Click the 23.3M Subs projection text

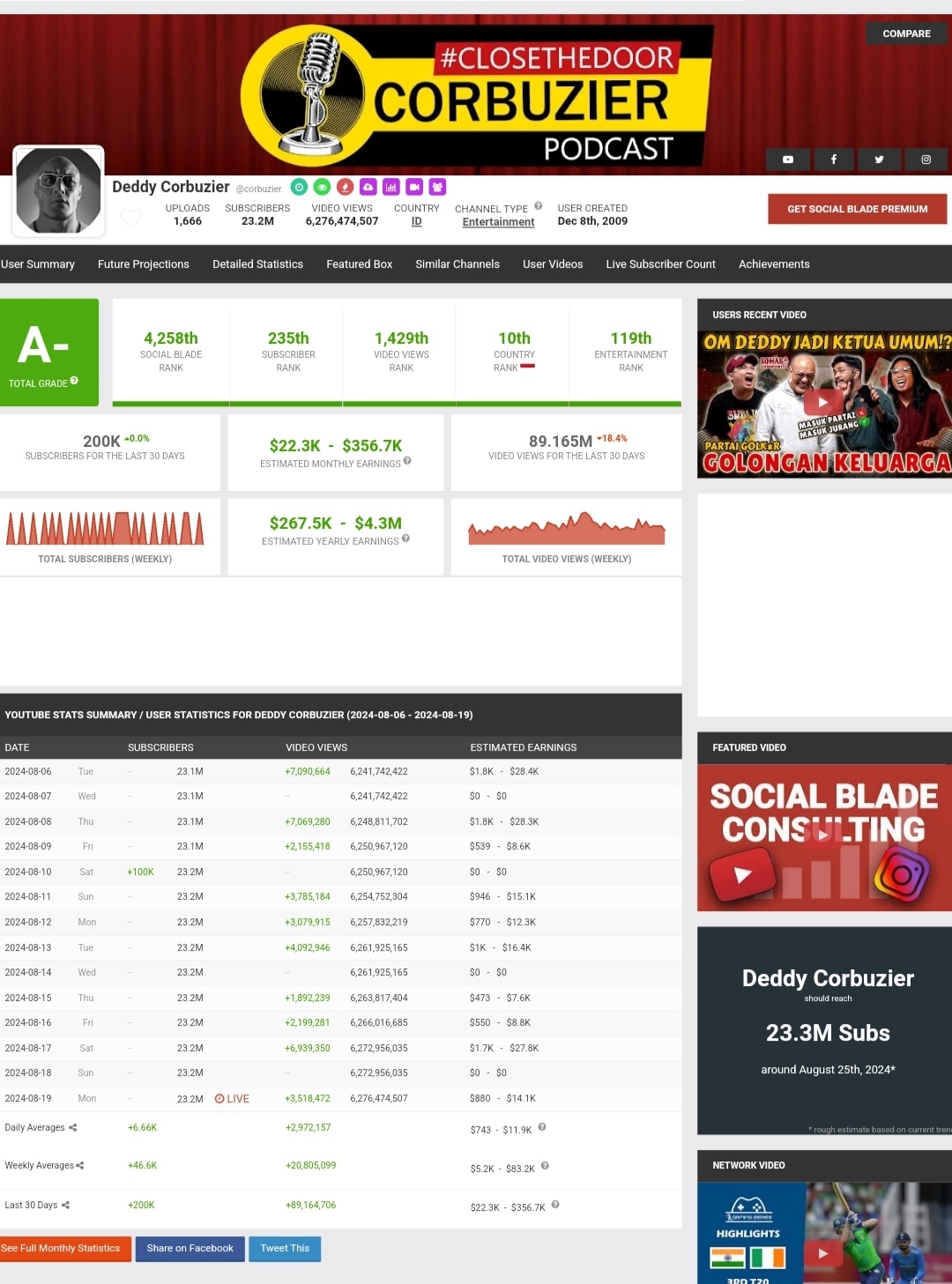(x=828, y=1034)
